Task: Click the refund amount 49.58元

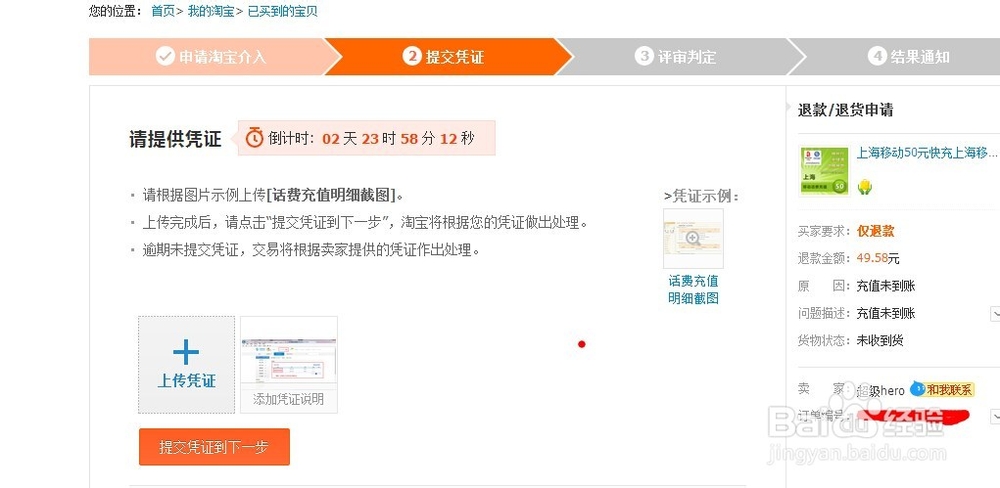Action: [878, 258]
